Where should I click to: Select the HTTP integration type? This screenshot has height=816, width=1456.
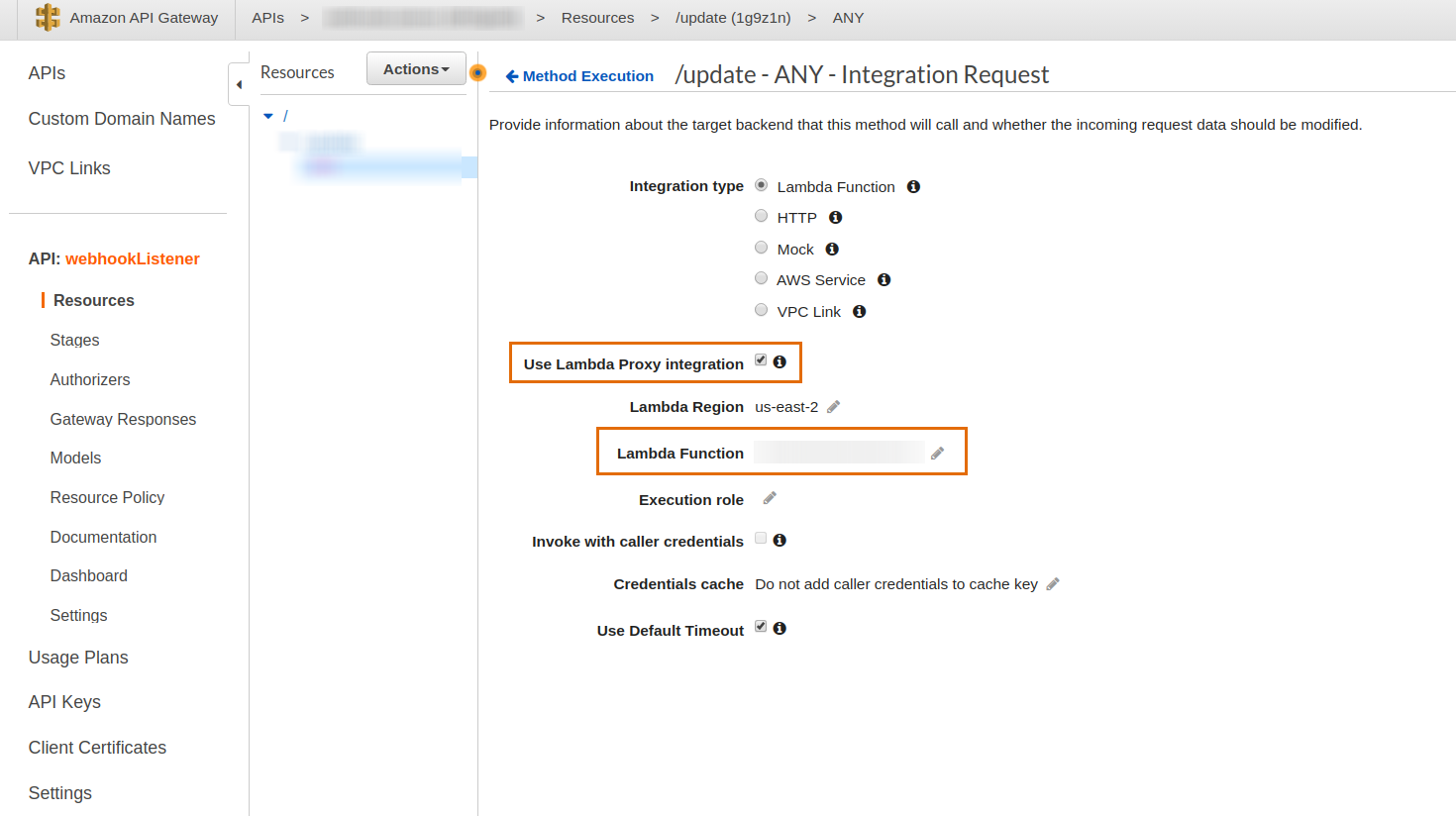point(761,216)
